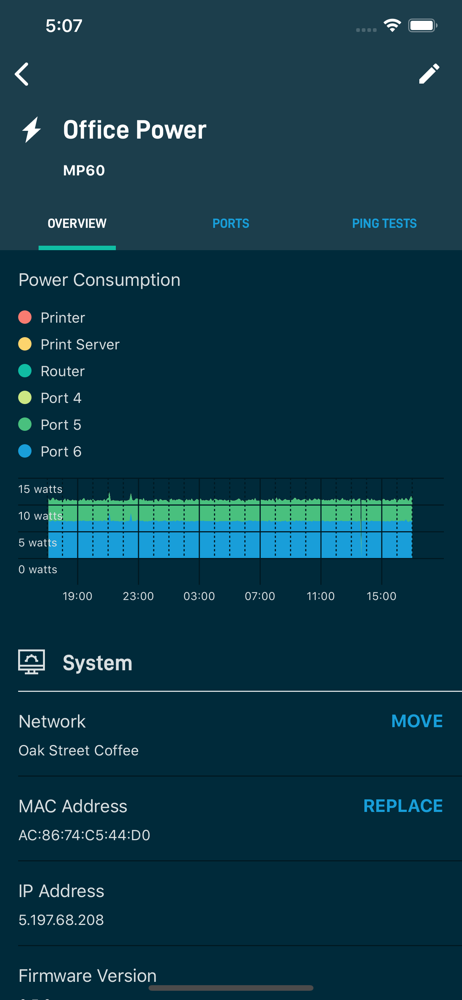
Task: Tap the System monitor icon
Action: click(32, 663)
